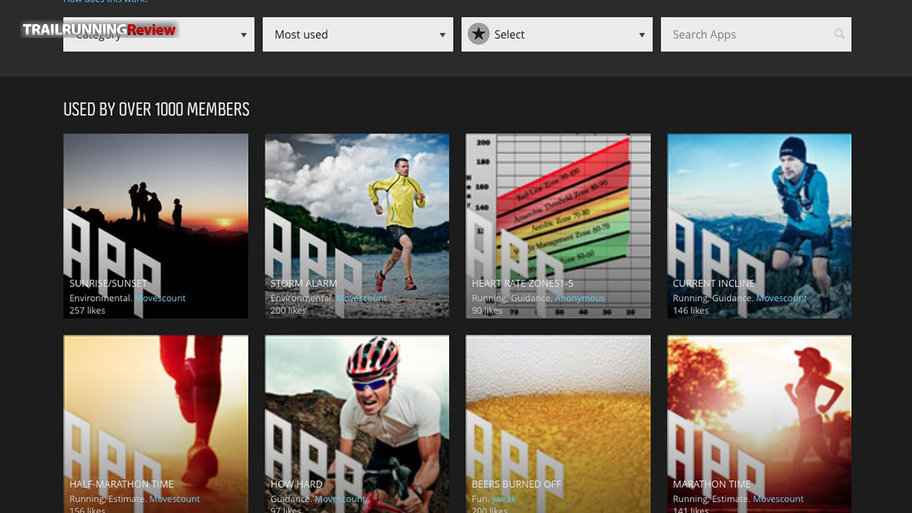The image size is (912, 513).
Task: Click the Used By Over 1000 Members heading
Action: click(x=156, y=109)
